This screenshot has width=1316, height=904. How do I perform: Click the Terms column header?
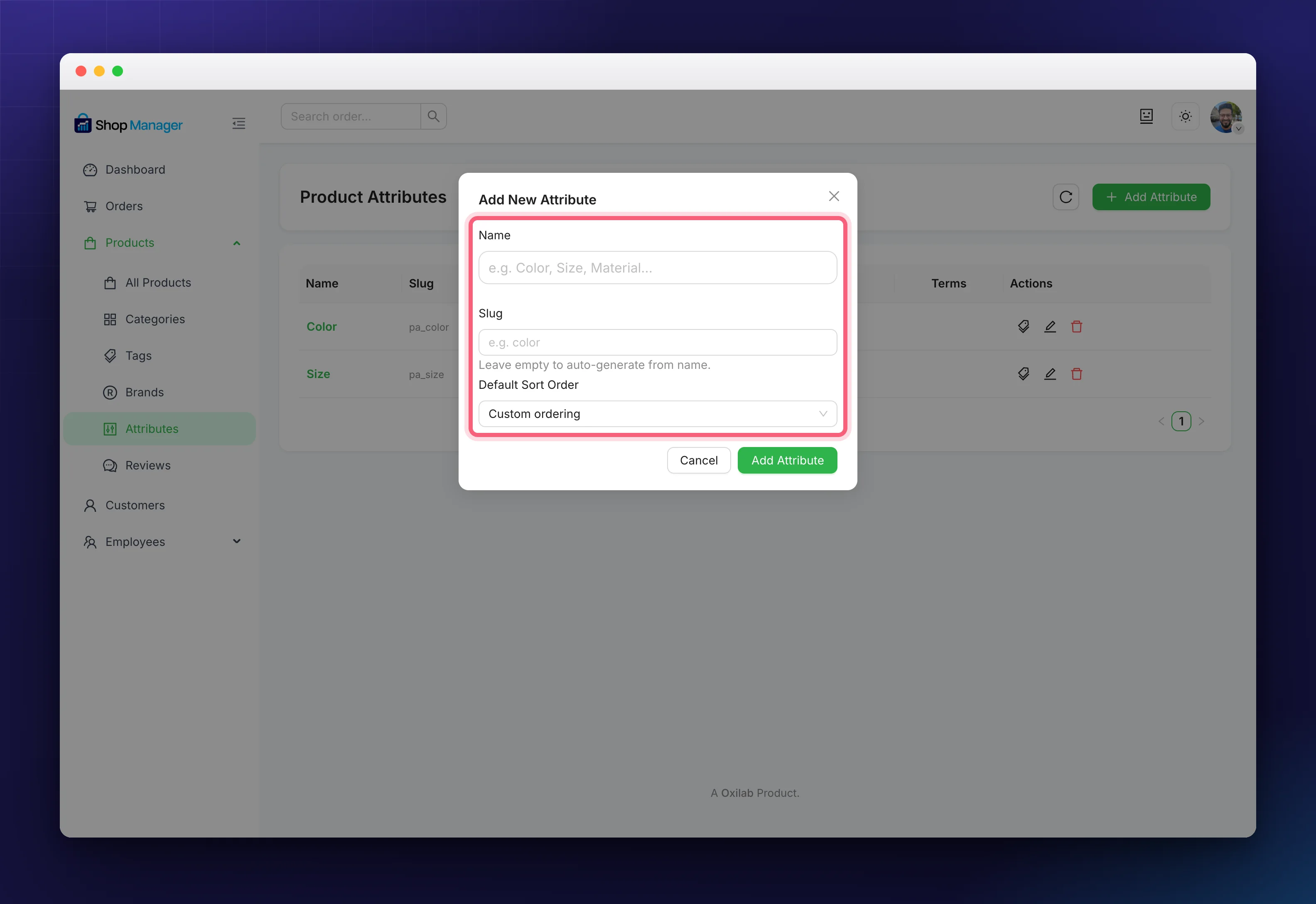point(948,283)
